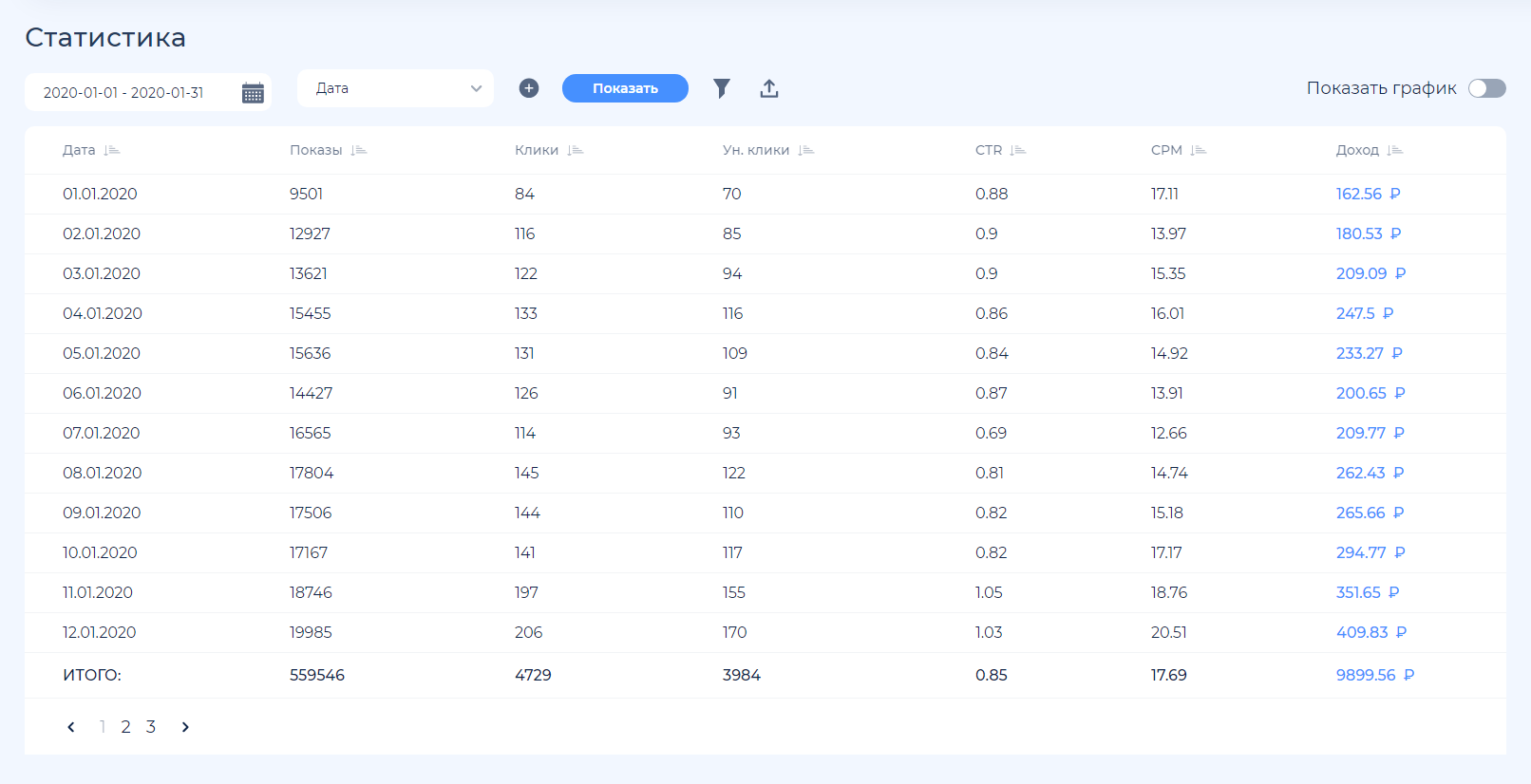Sort by the Доход column icon
This screenshot has height=784, width=1531.
[x=1395, y=150]
